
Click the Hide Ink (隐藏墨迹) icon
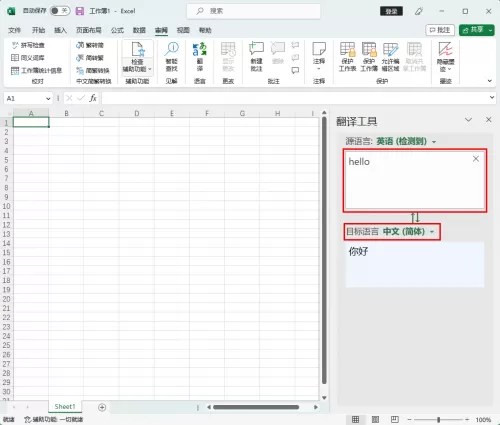(x=445, y=49)
